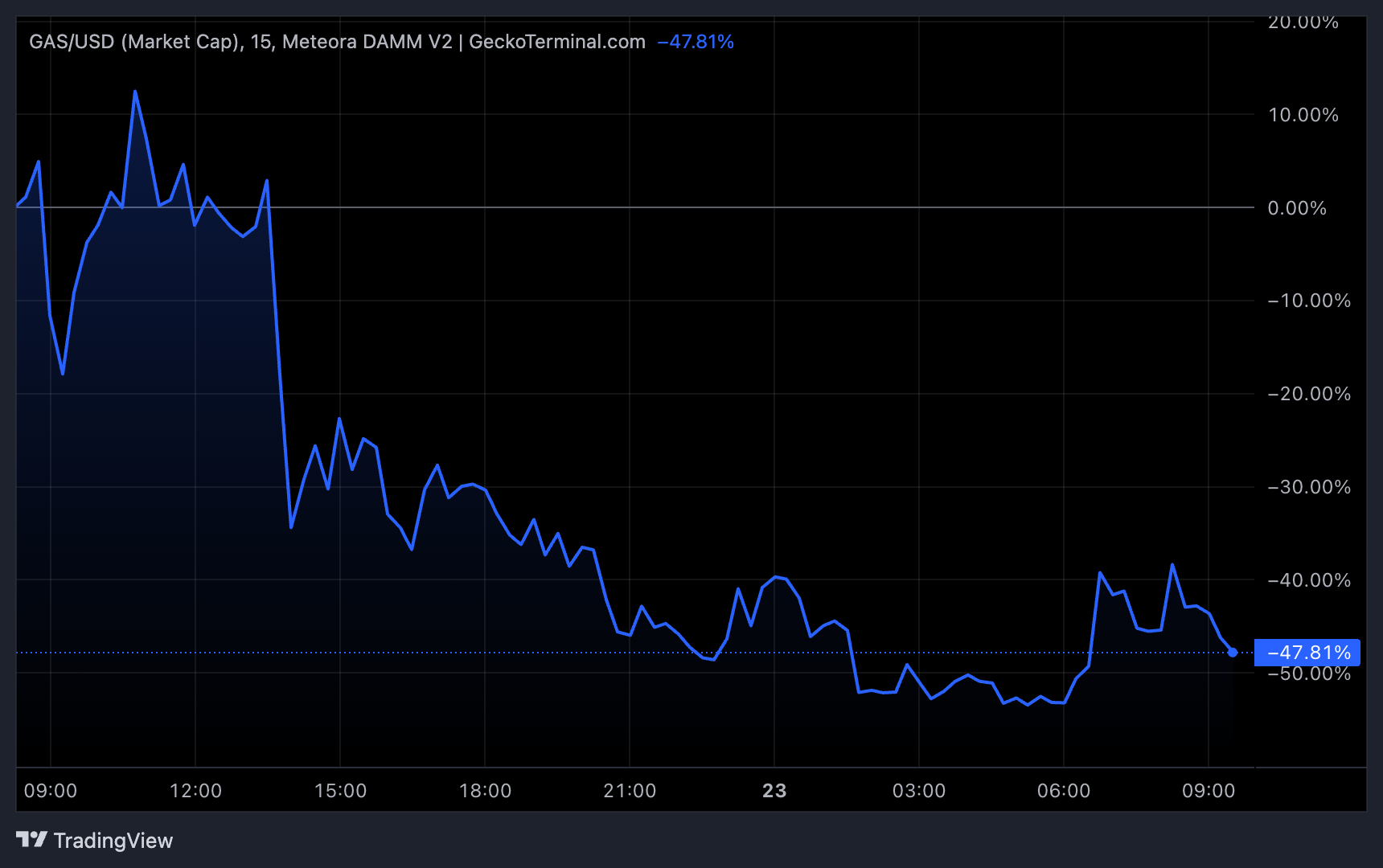Image resolution: width=1383 pixels, height=868 pixels.
Task: Click the chart line at its peak
Action: point(135,91)
